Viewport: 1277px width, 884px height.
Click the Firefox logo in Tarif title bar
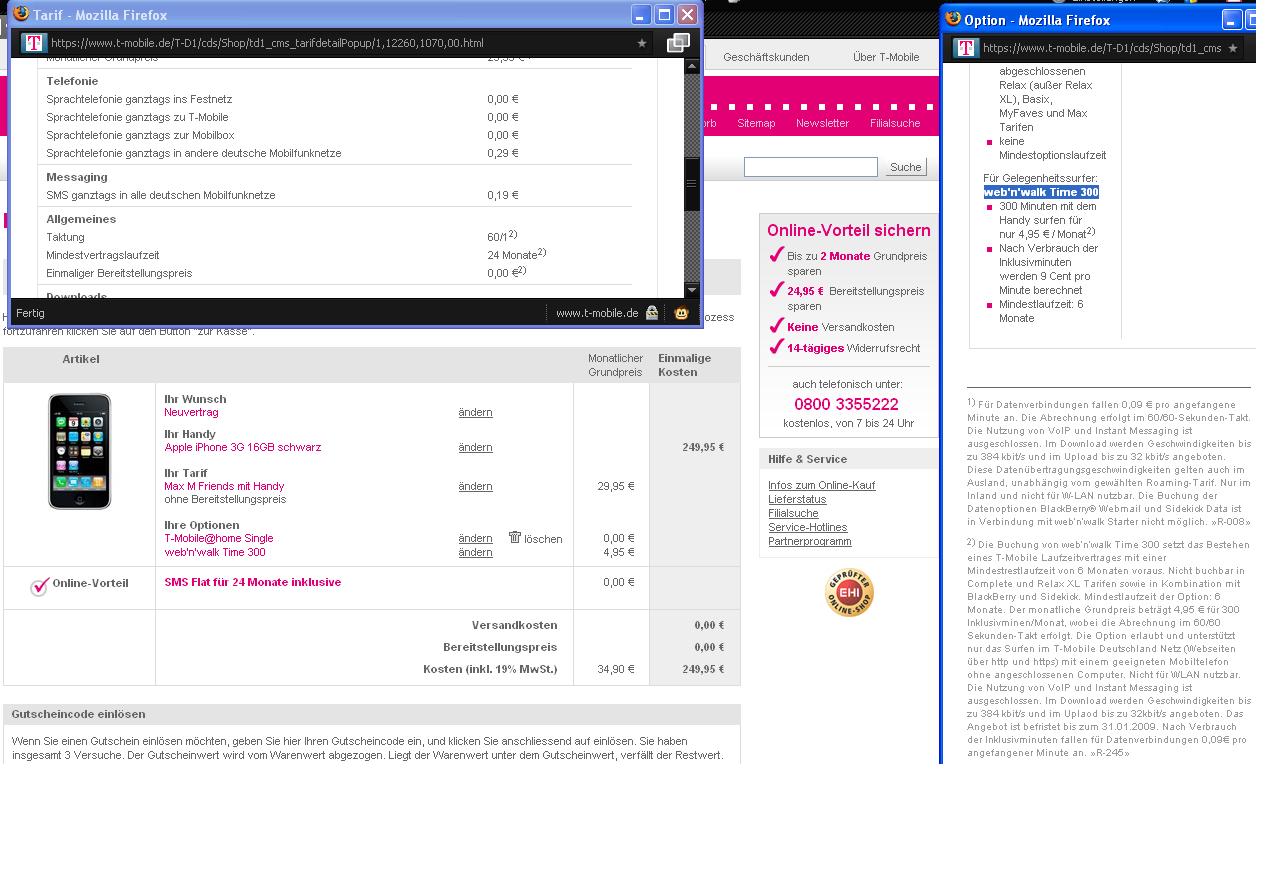pyautogui.click(x=20, y=14)
